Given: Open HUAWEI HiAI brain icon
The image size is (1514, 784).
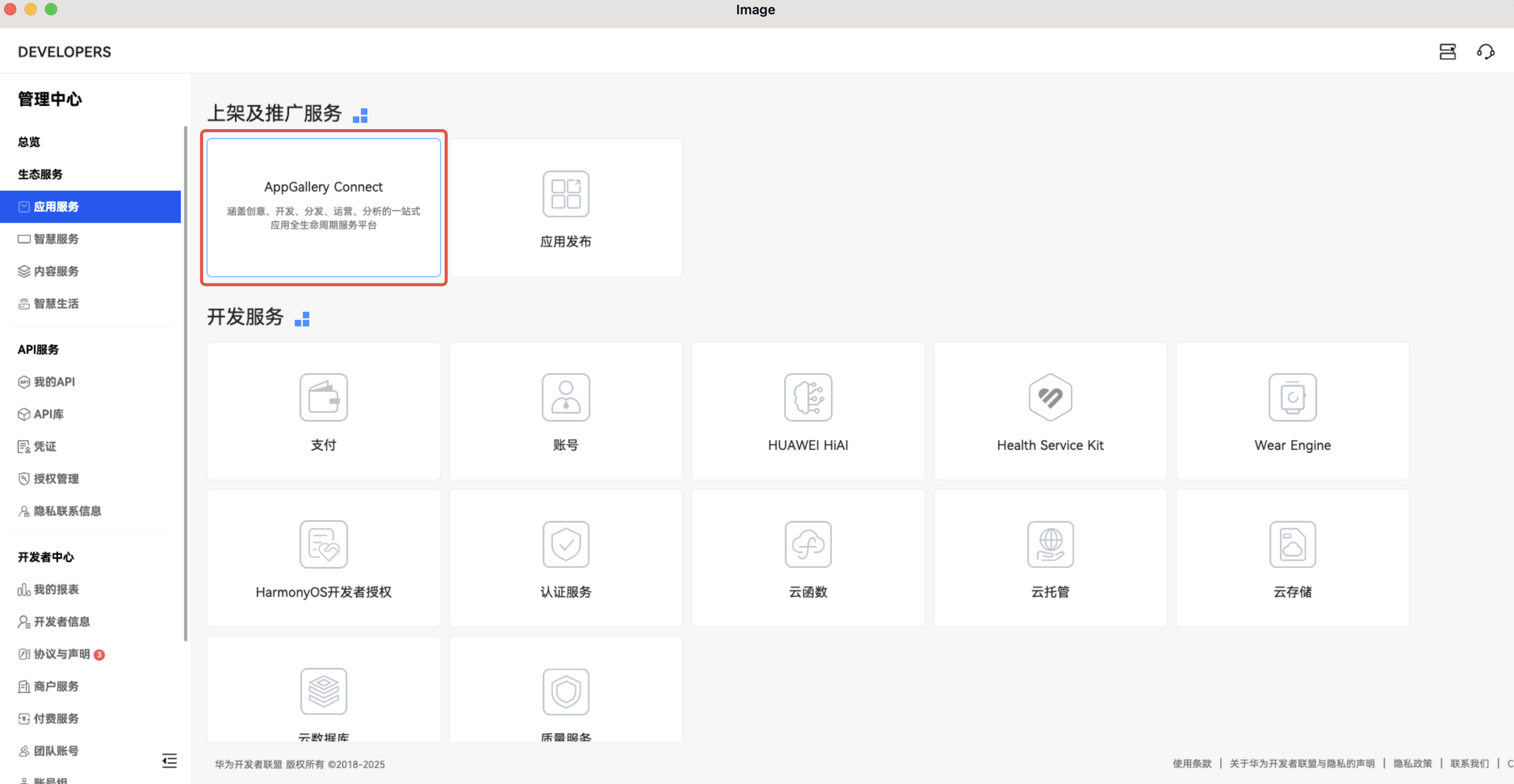Looking at the screenshot, I should 808,397.
